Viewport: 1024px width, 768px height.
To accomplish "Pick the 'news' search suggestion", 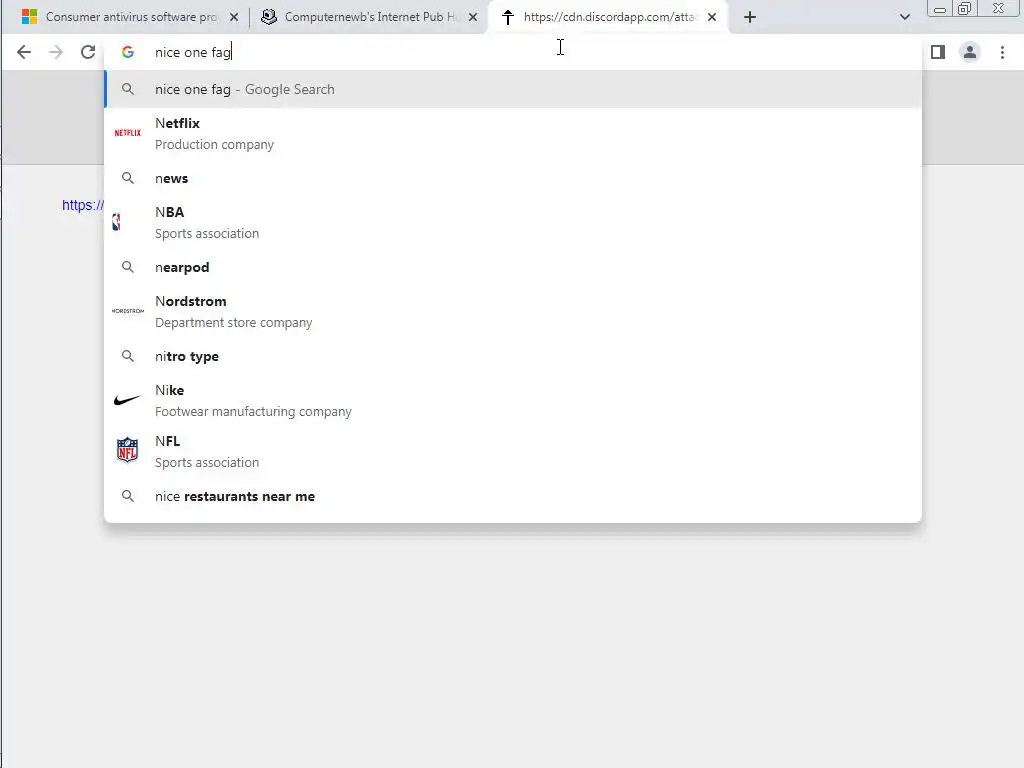I will [x=513, y=178].
